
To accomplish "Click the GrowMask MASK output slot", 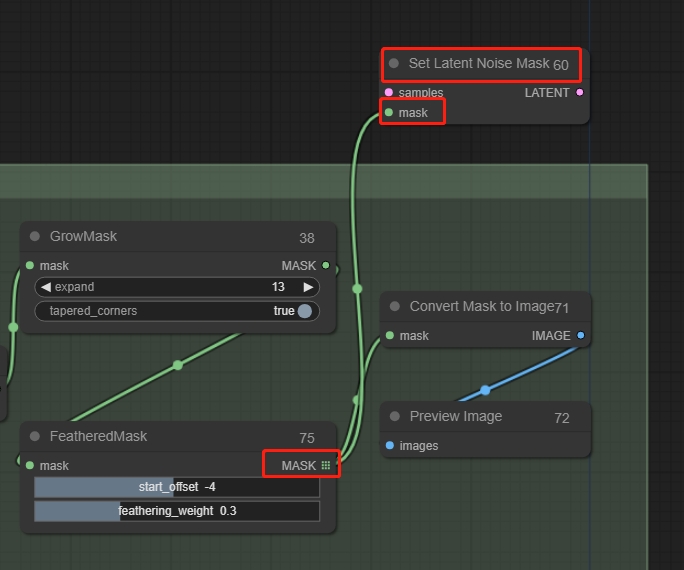I will (326, 266).
